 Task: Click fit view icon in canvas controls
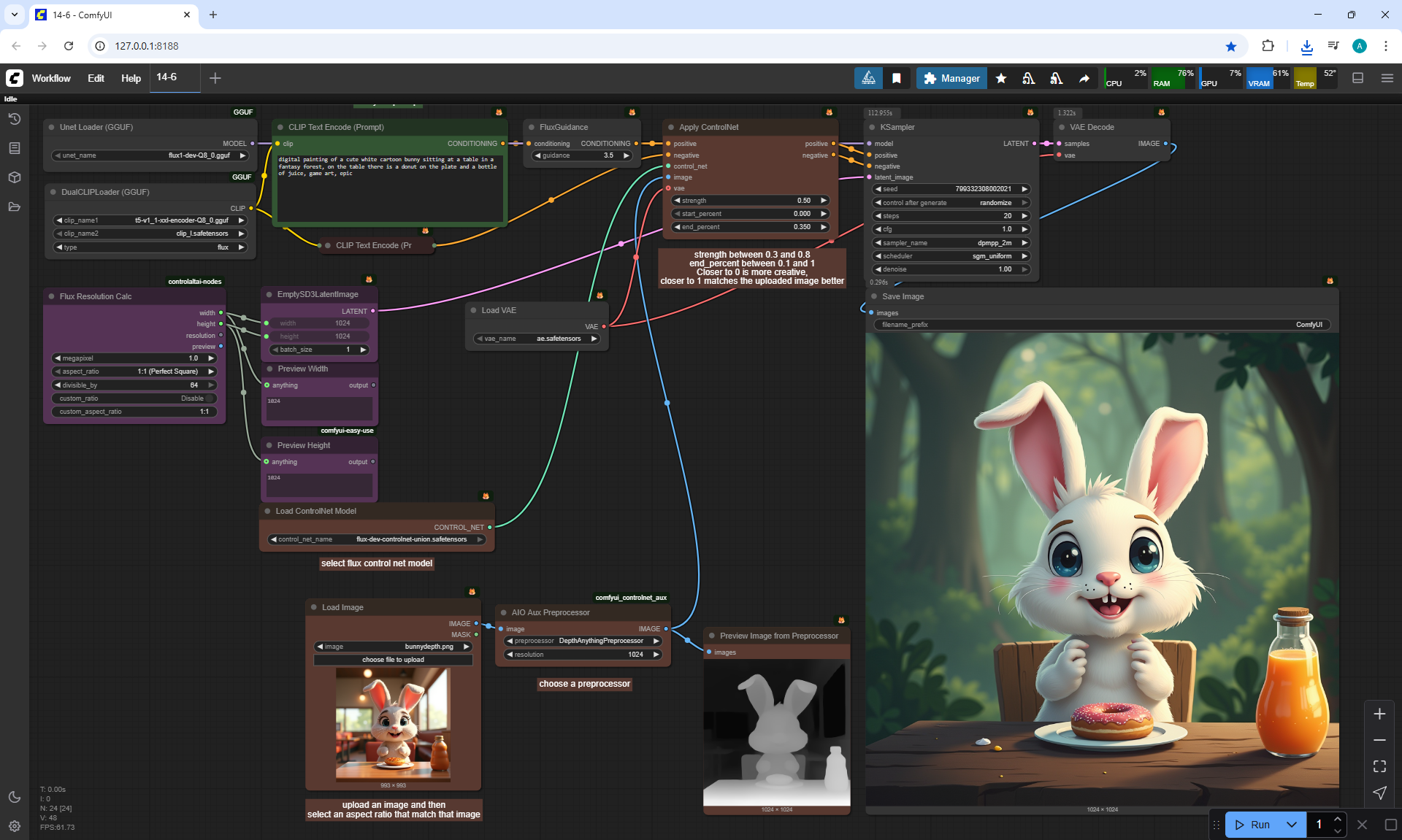coord(1379,766)
